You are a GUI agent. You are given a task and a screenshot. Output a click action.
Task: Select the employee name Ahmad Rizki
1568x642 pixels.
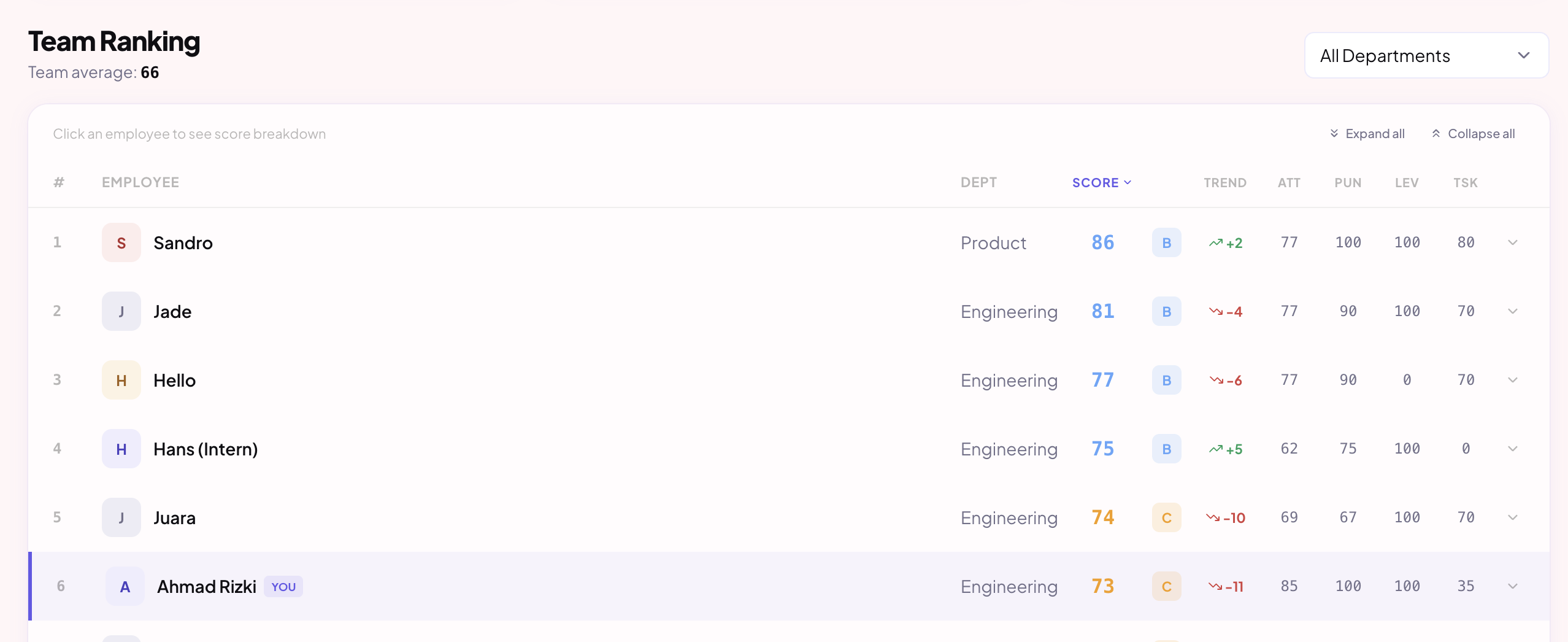tap(207, 587)
